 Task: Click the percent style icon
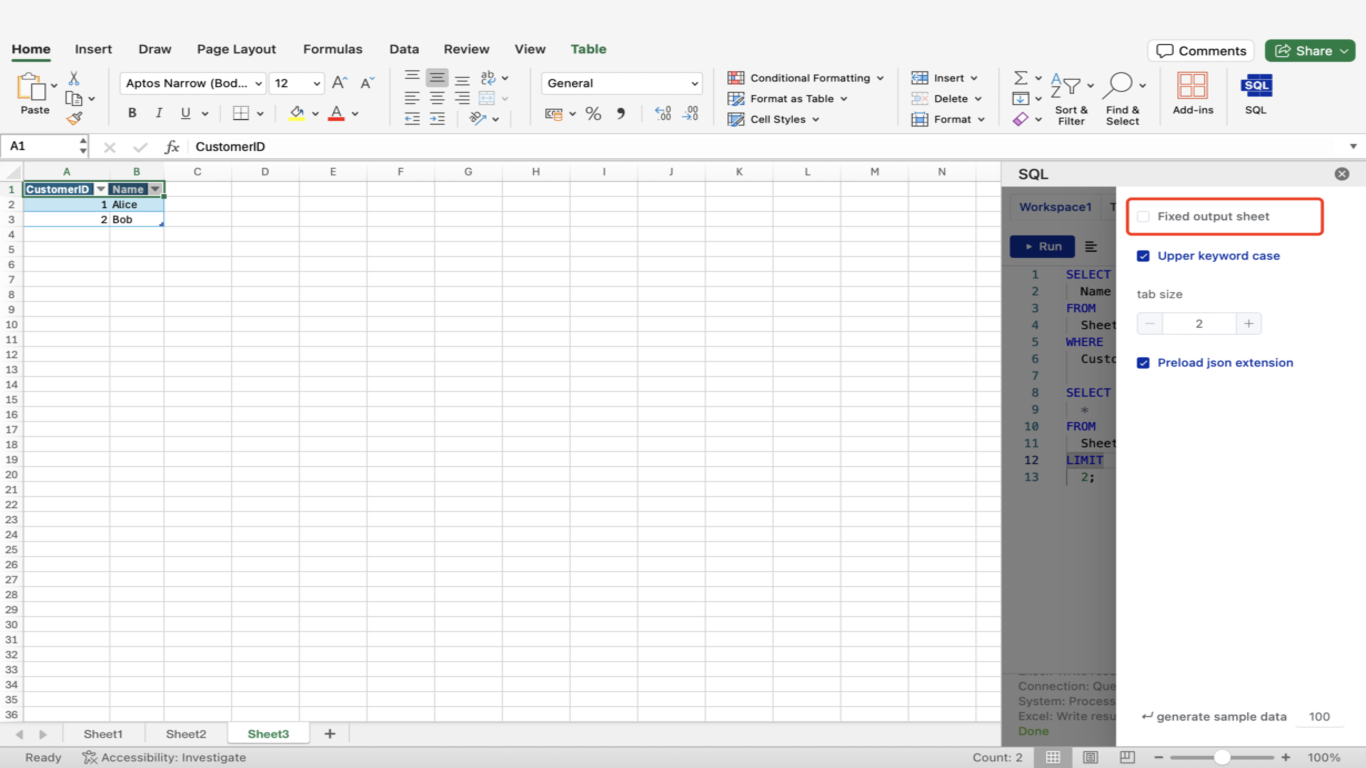point(593,114)
